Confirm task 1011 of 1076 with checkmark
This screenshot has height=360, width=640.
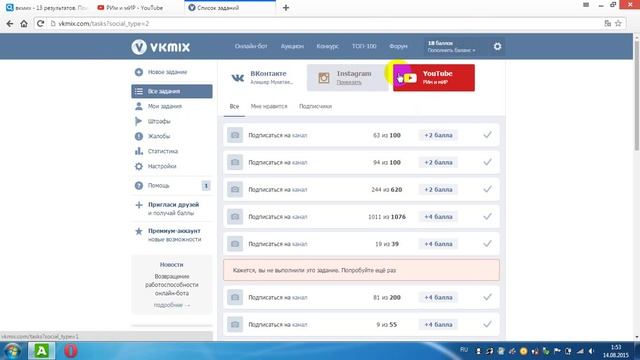click(487, 216)
